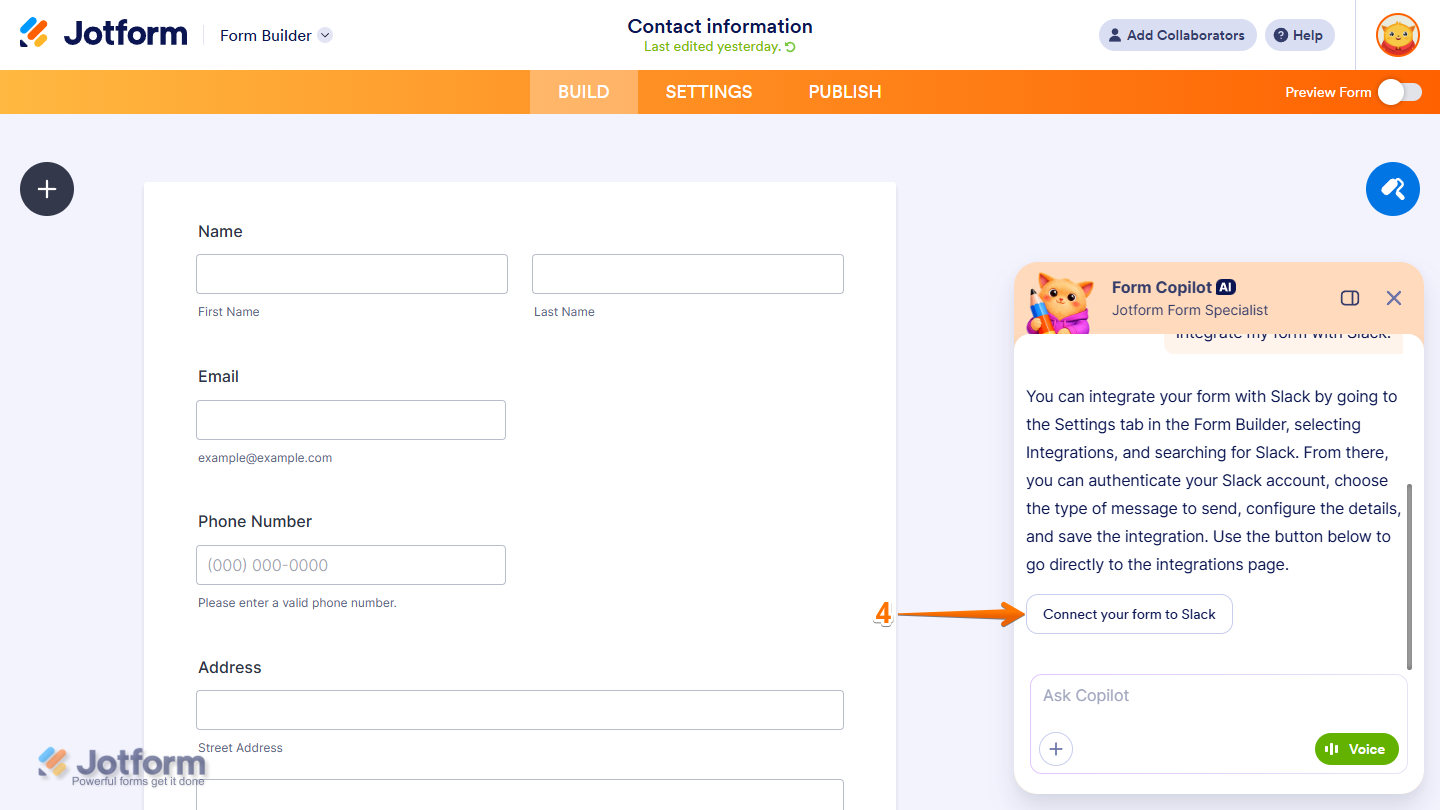Expand the Form Builder dropdown

point(324,35)
